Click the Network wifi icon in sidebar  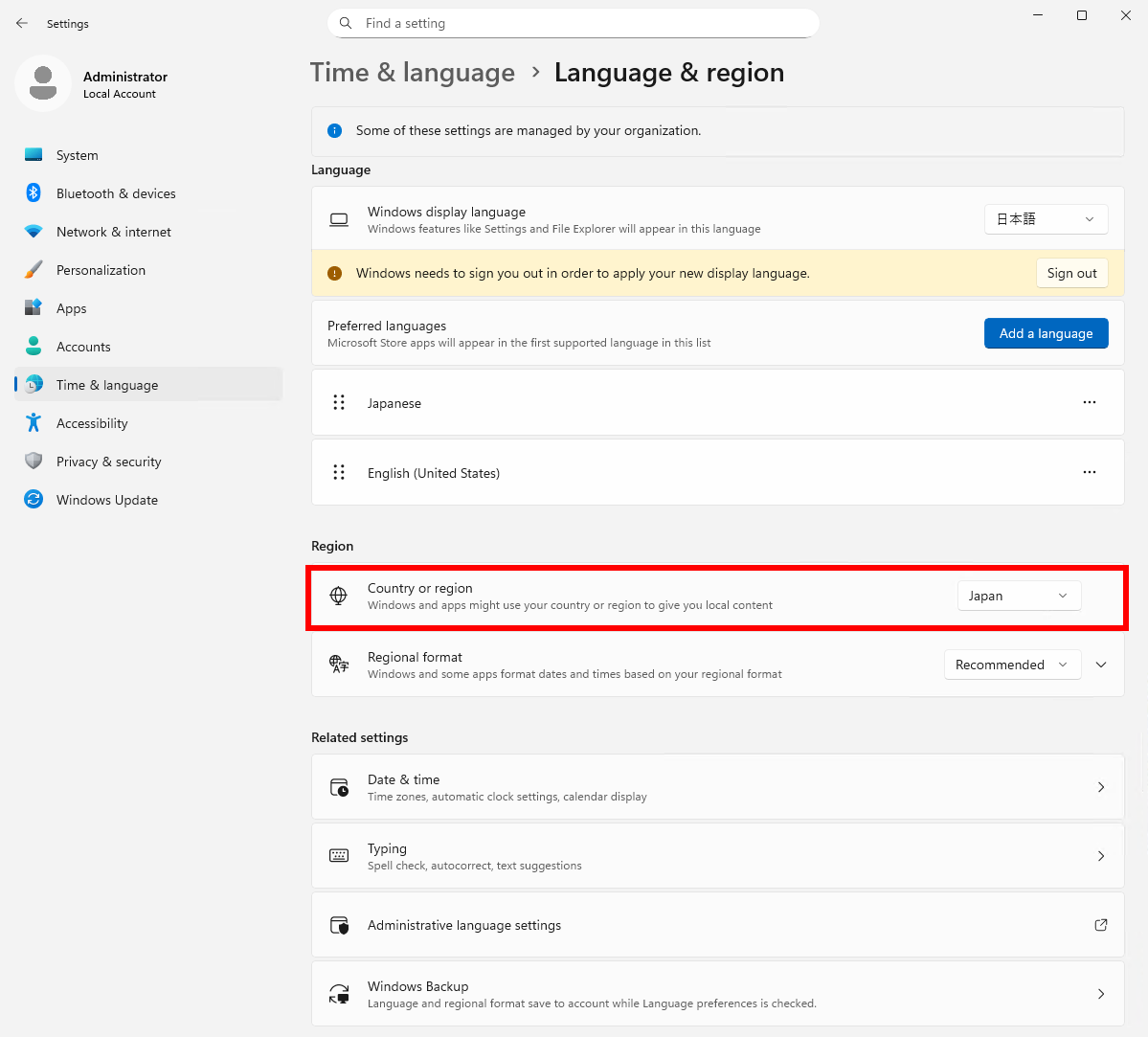point(34,232)
